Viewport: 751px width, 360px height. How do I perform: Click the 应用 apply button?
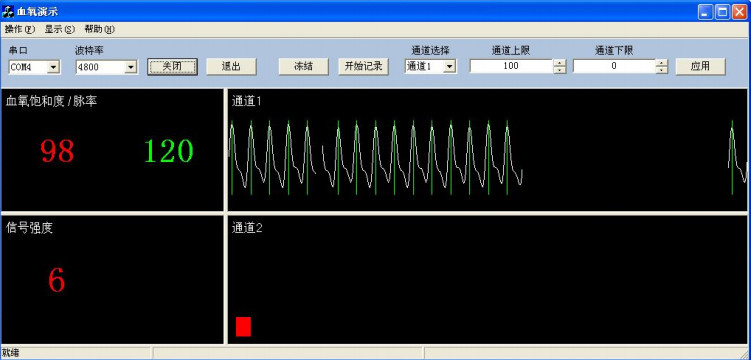tap(700, 67)
